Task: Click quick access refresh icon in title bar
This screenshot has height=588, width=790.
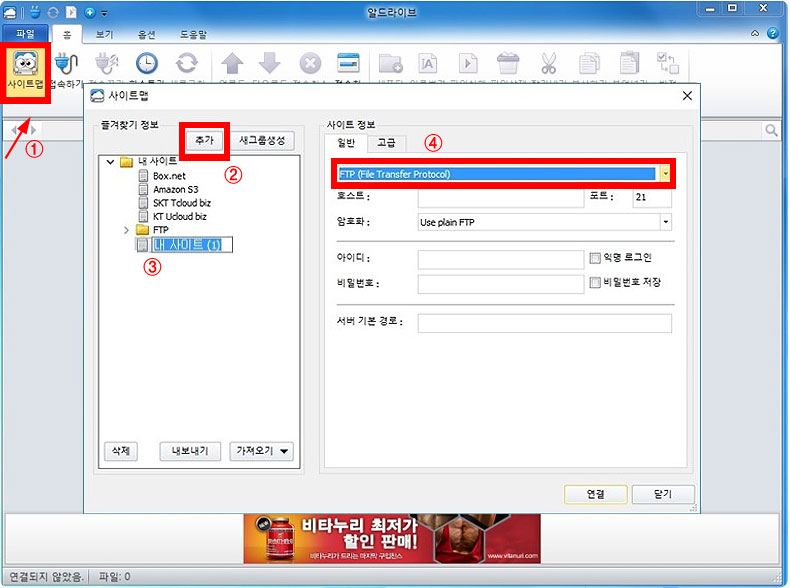Action: tap(53, 12)
